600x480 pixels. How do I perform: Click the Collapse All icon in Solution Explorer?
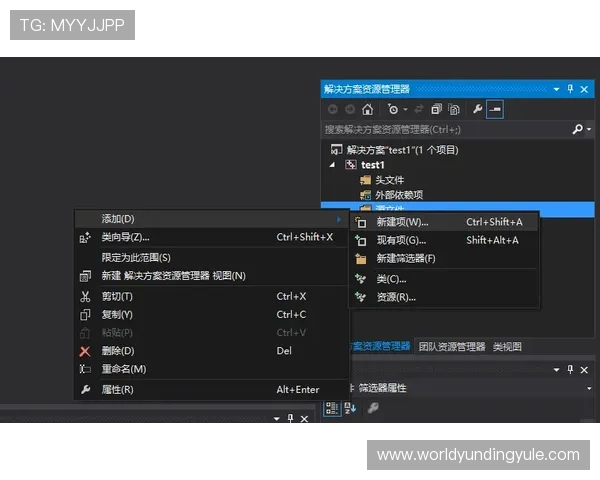(436, 109)
